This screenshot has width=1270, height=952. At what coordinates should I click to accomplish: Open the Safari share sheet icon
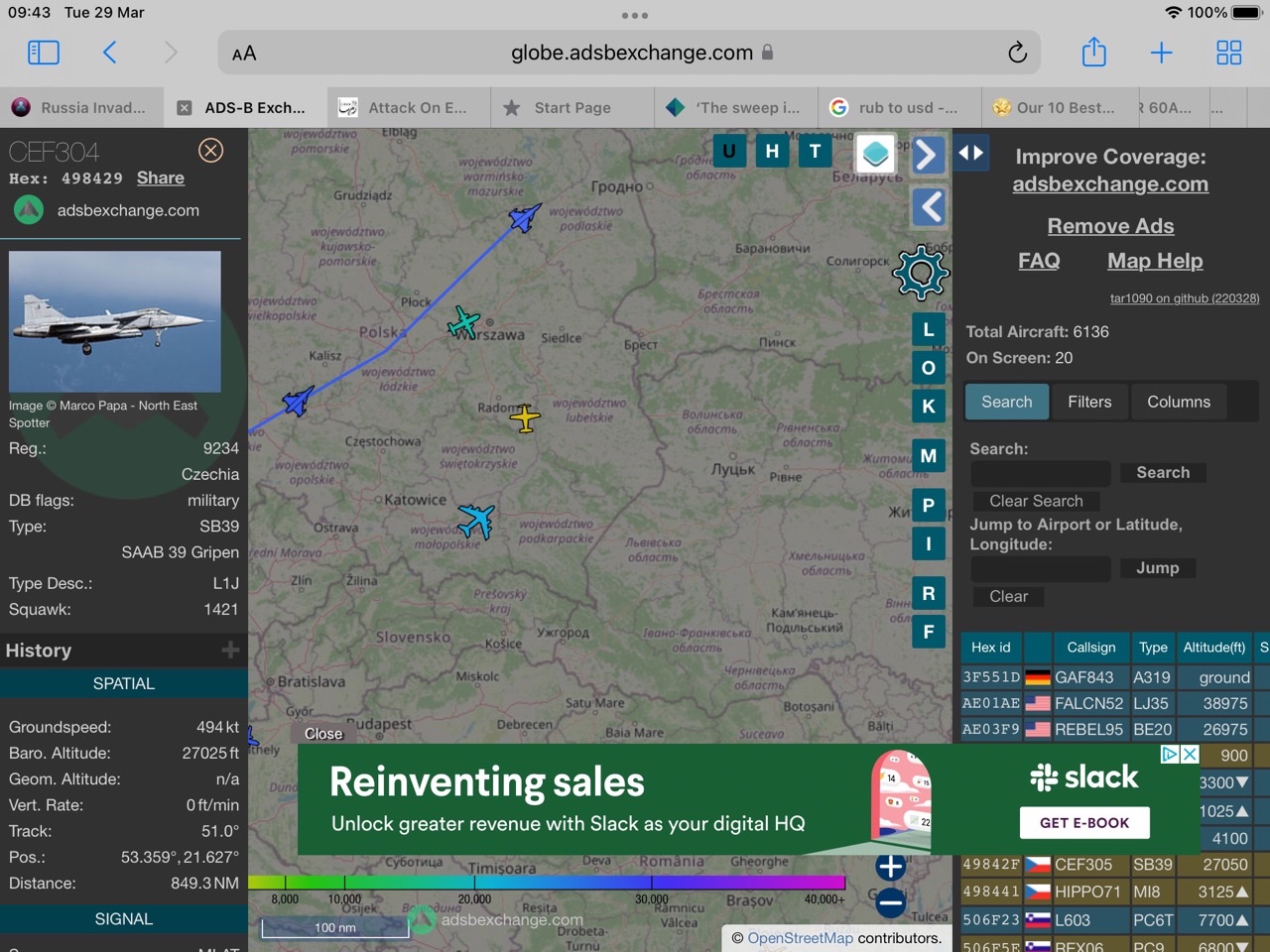pyautogui.click(x=1094, y=52)
